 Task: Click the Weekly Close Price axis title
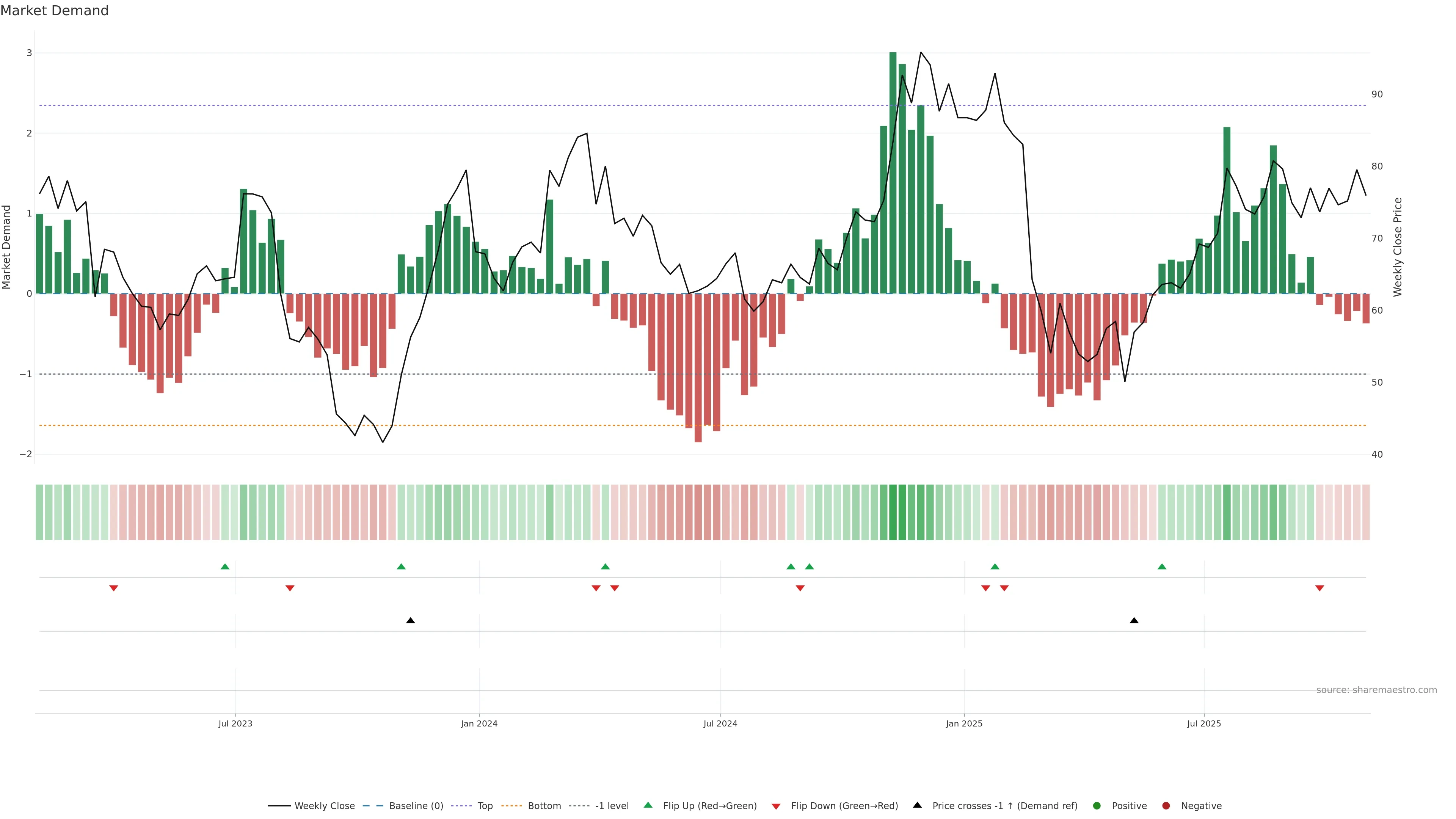click(1397, 247)
